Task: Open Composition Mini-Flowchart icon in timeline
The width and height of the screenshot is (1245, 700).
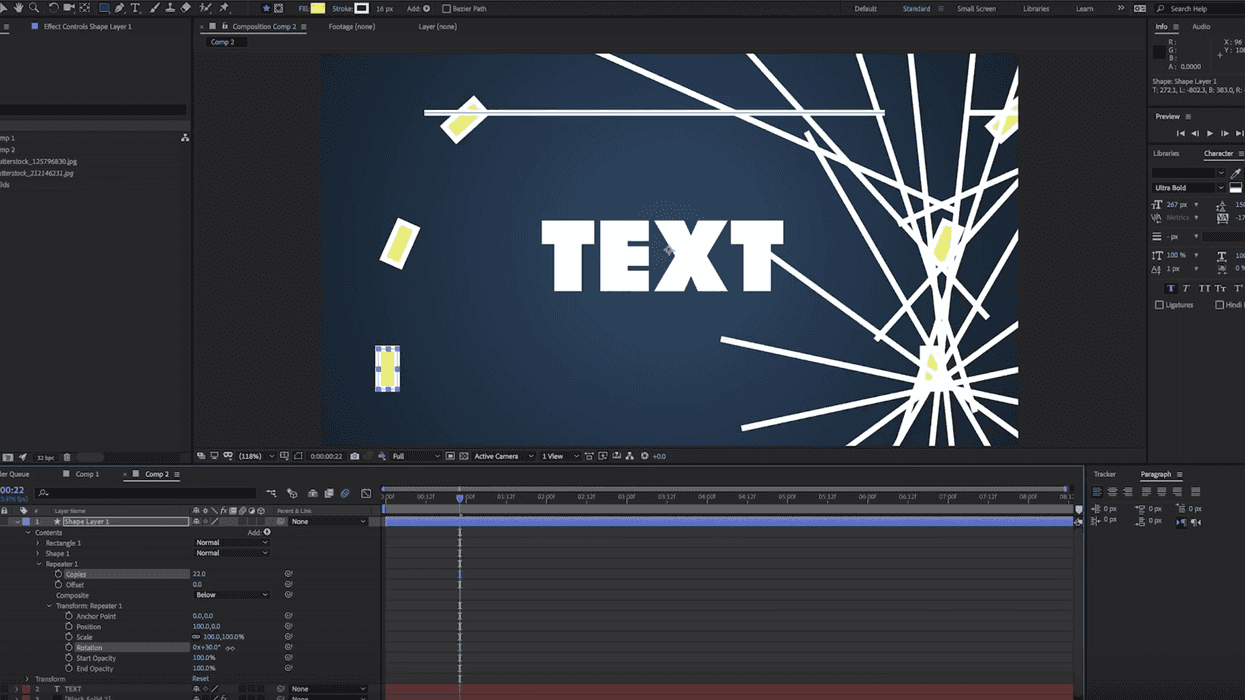Action: 271,493
